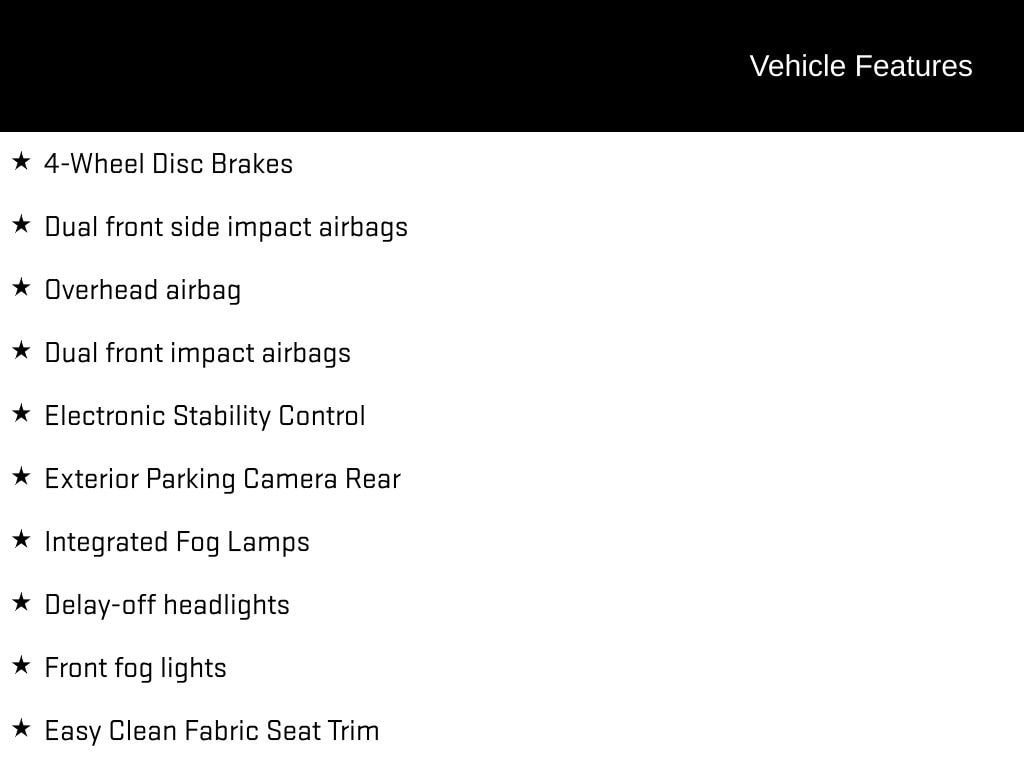The height and width of the screenshot is (768, 1024).
Task: Select the Exterior Parking Camera Rear text
Action: [x=222, y=479]
